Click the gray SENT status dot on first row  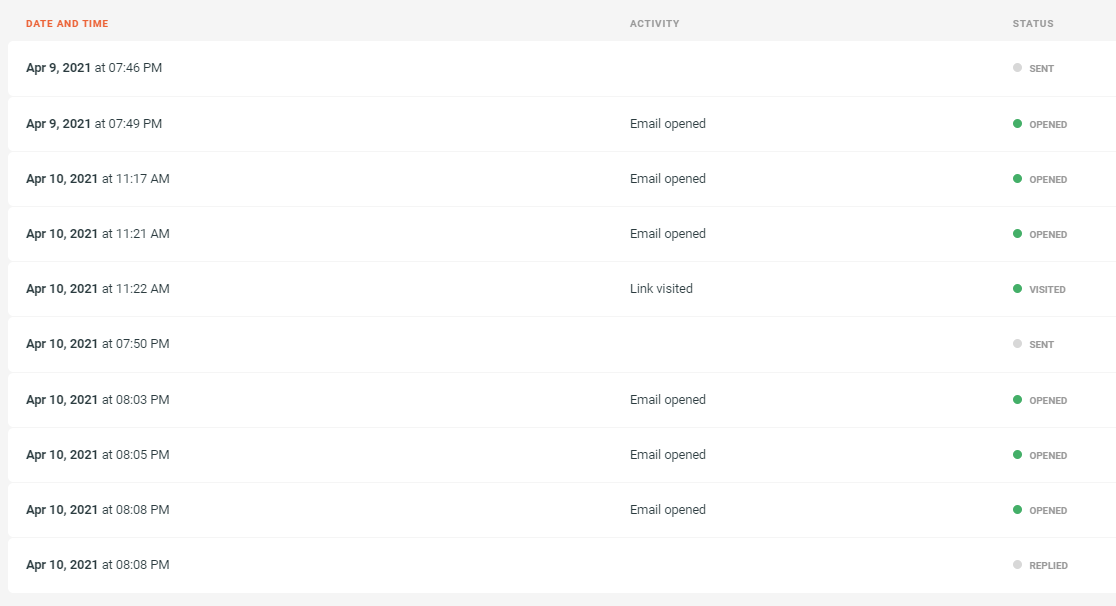click(x=1018, y=68)
